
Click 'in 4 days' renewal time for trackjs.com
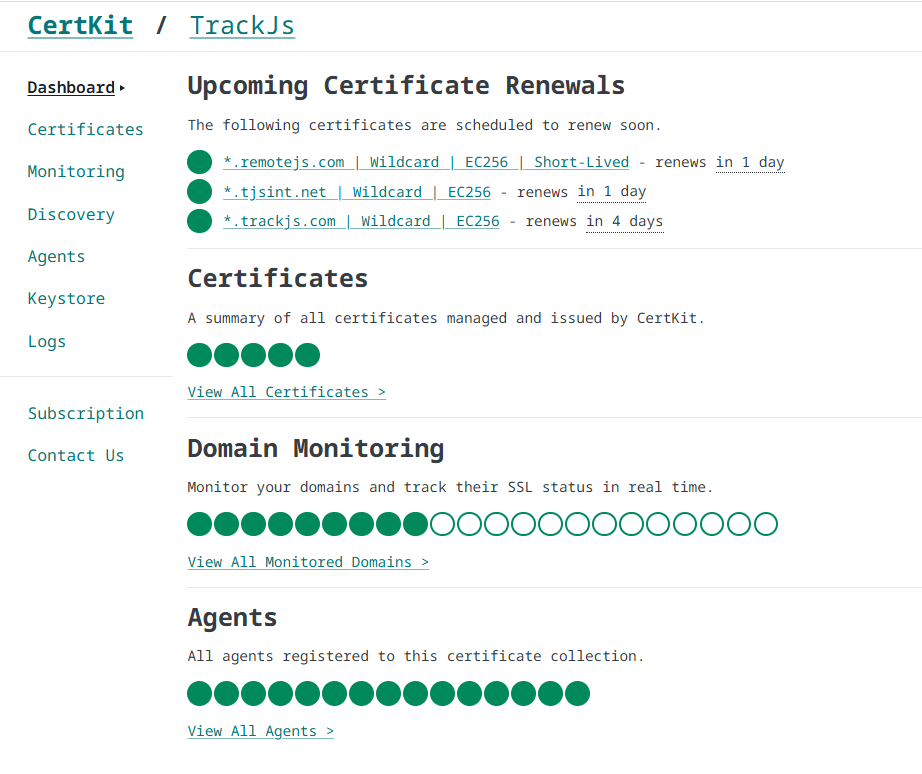(624, 222)
